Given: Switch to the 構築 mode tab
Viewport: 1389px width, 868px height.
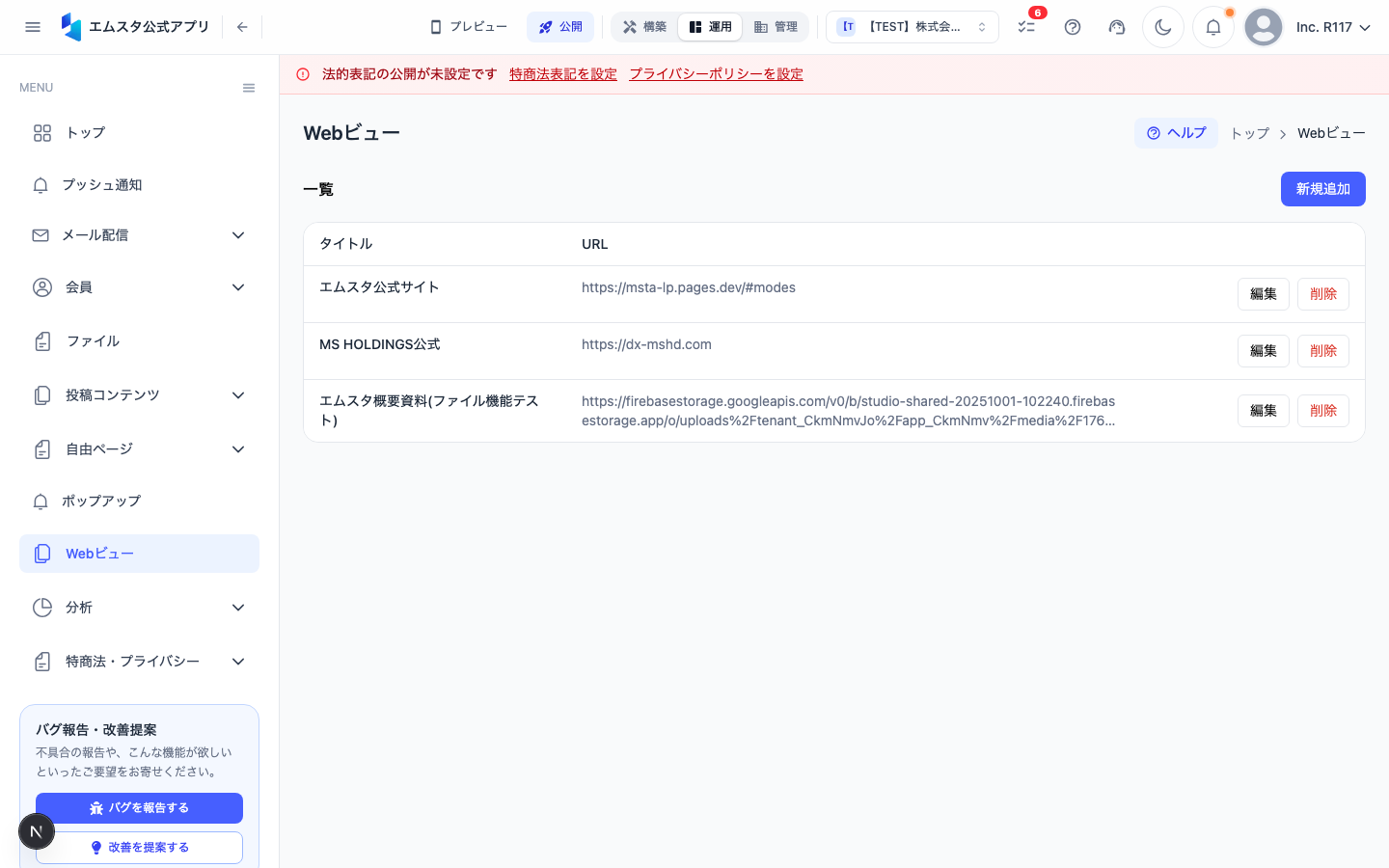Looking at the screenshot, I should 645,27.
